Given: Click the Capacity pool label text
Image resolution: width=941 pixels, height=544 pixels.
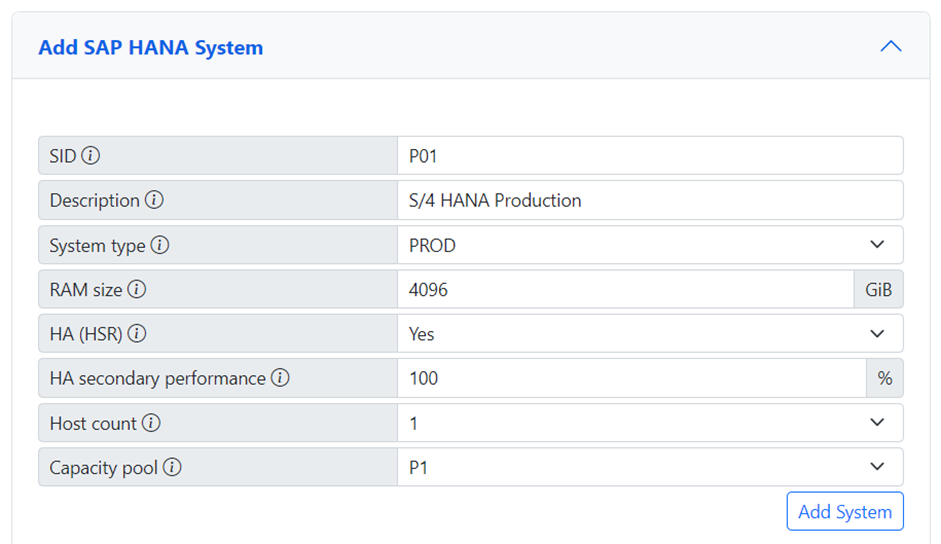Looking at the screenshot, I should [104, 468].
